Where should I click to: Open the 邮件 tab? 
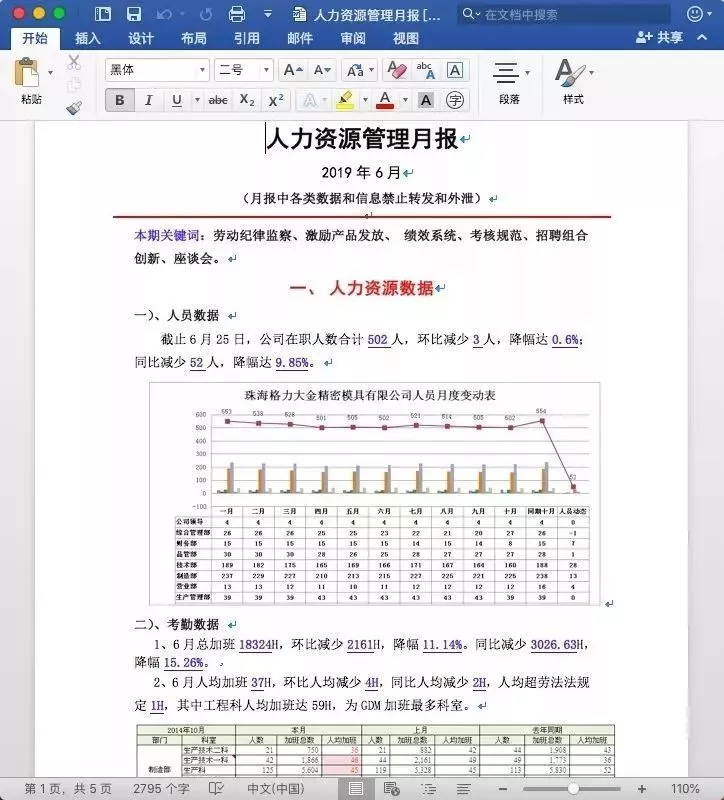click(300, 38)
